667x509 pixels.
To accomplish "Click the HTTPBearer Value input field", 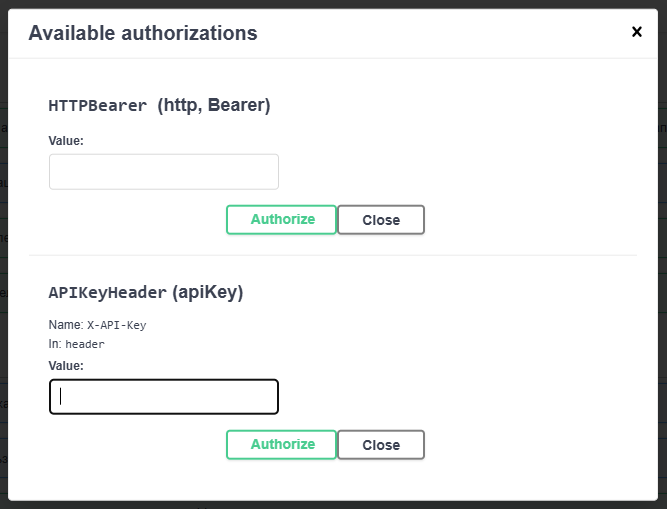I will [x=164, y=172].
